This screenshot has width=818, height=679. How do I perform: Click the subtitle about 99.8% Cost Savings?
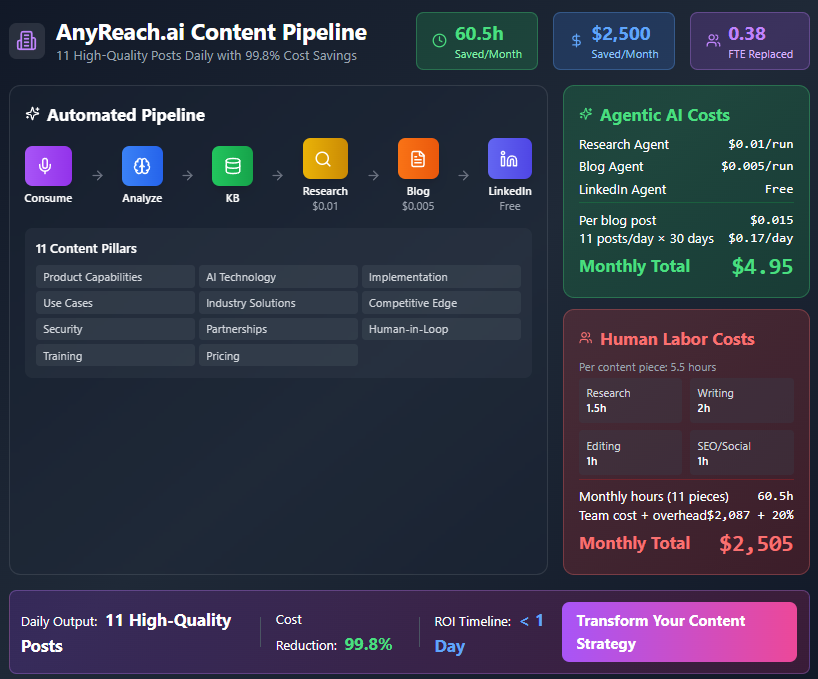pos(207,56)
